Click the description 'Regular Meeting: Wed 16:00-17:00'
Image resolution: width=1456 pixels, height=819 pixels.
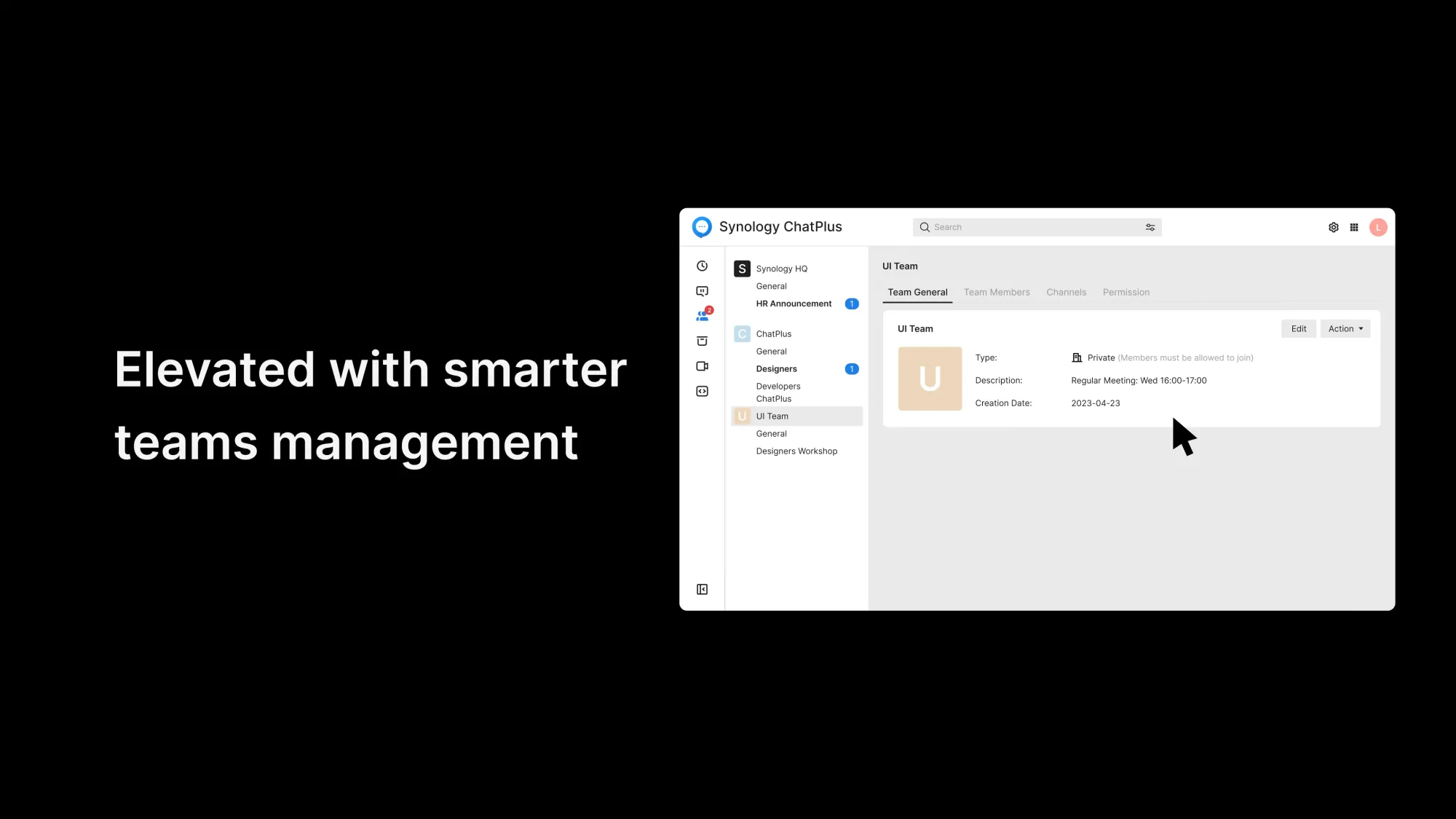click(x=1139, y=381)
